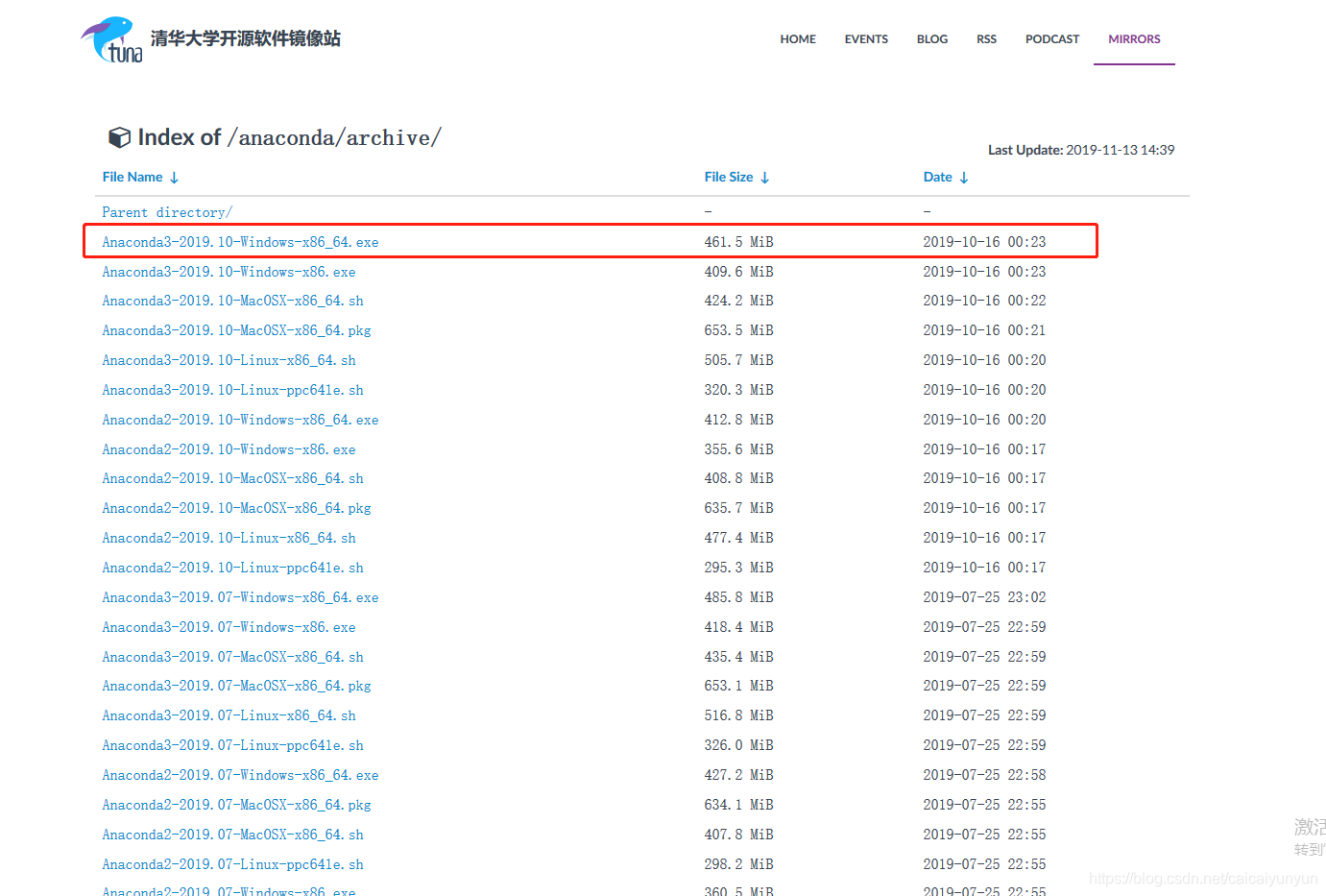The width and height of the screenshot is (1326, 896).
Task: Open the RSS feed link
Action: (x=986, y=39)
